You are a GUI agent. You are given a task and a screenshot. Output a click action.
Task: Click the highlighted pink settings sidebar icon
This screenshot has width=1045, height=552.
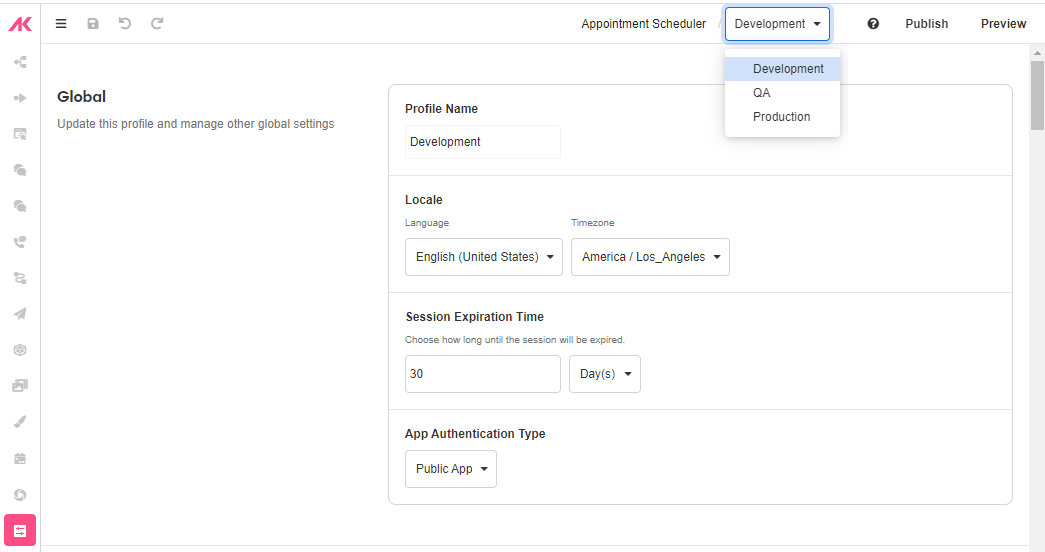coord(20,531)
